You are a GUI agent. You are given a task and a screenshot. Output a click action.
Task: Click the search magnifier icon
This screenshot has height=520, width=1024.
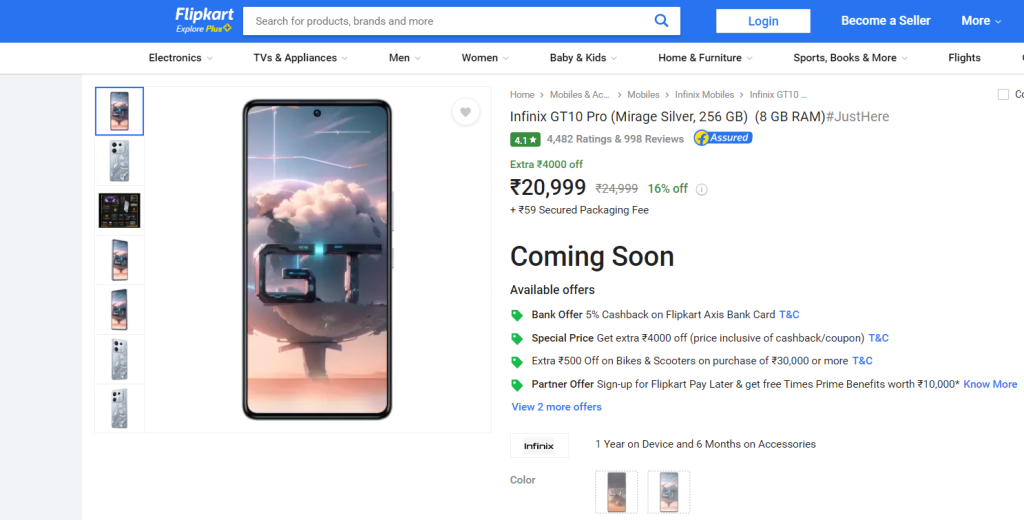click(661, 21)
